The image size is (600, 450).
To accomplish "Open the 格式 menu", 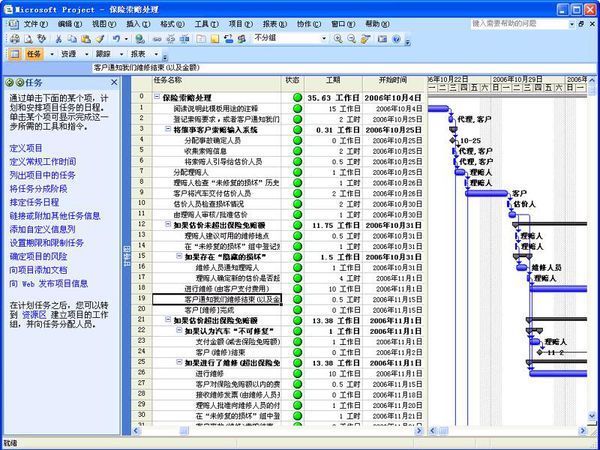I will coord(172,24).
